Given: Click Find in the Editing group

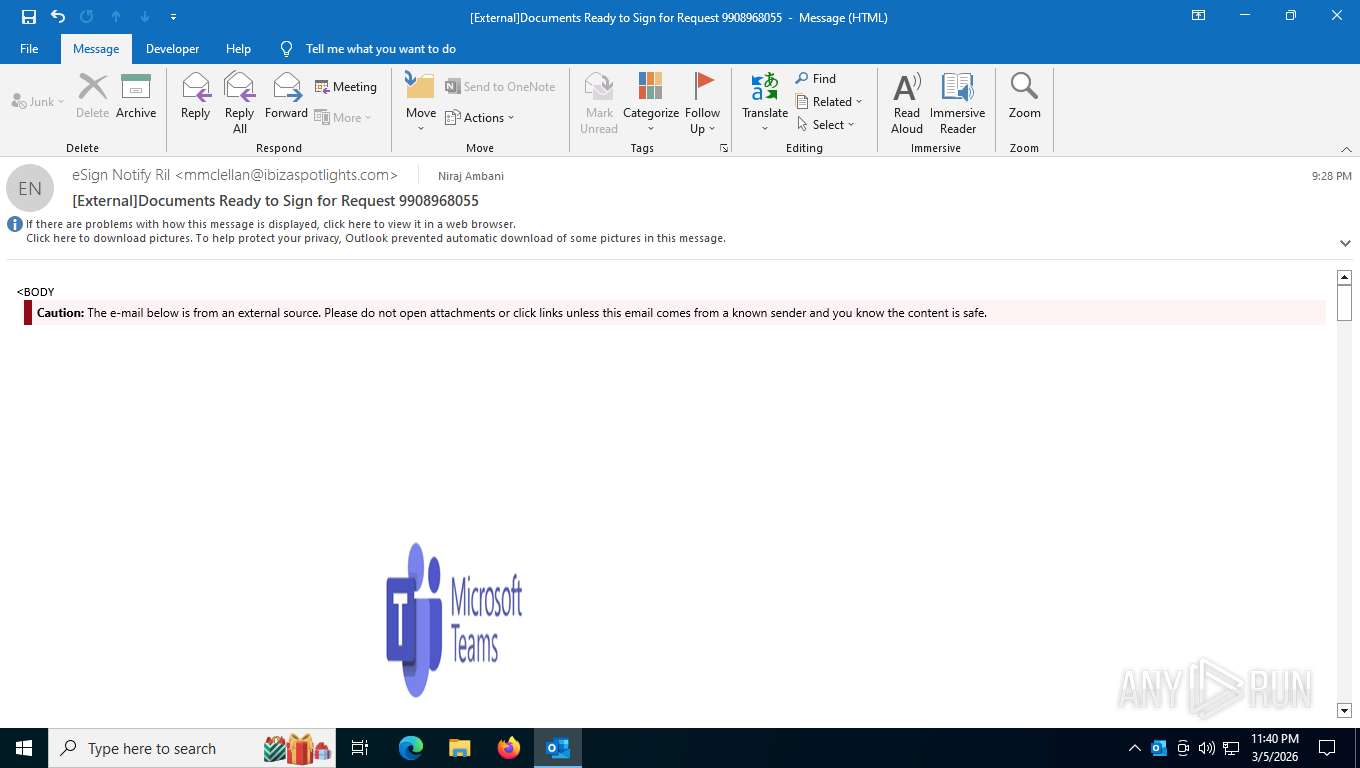Looking at the screenshot, I should 816,78.
